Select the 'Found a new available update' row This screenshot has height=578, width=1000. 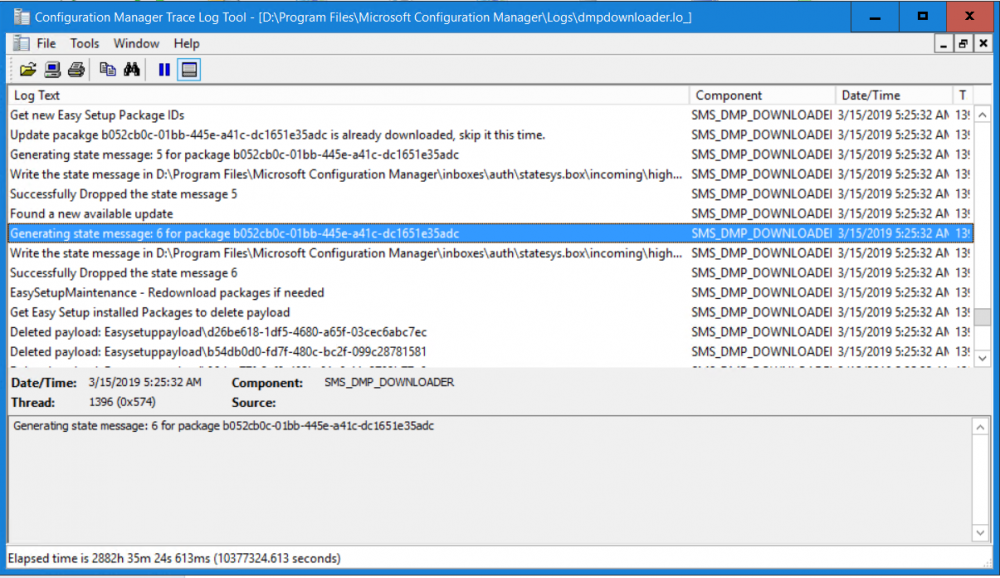click(x=490, y=214)
